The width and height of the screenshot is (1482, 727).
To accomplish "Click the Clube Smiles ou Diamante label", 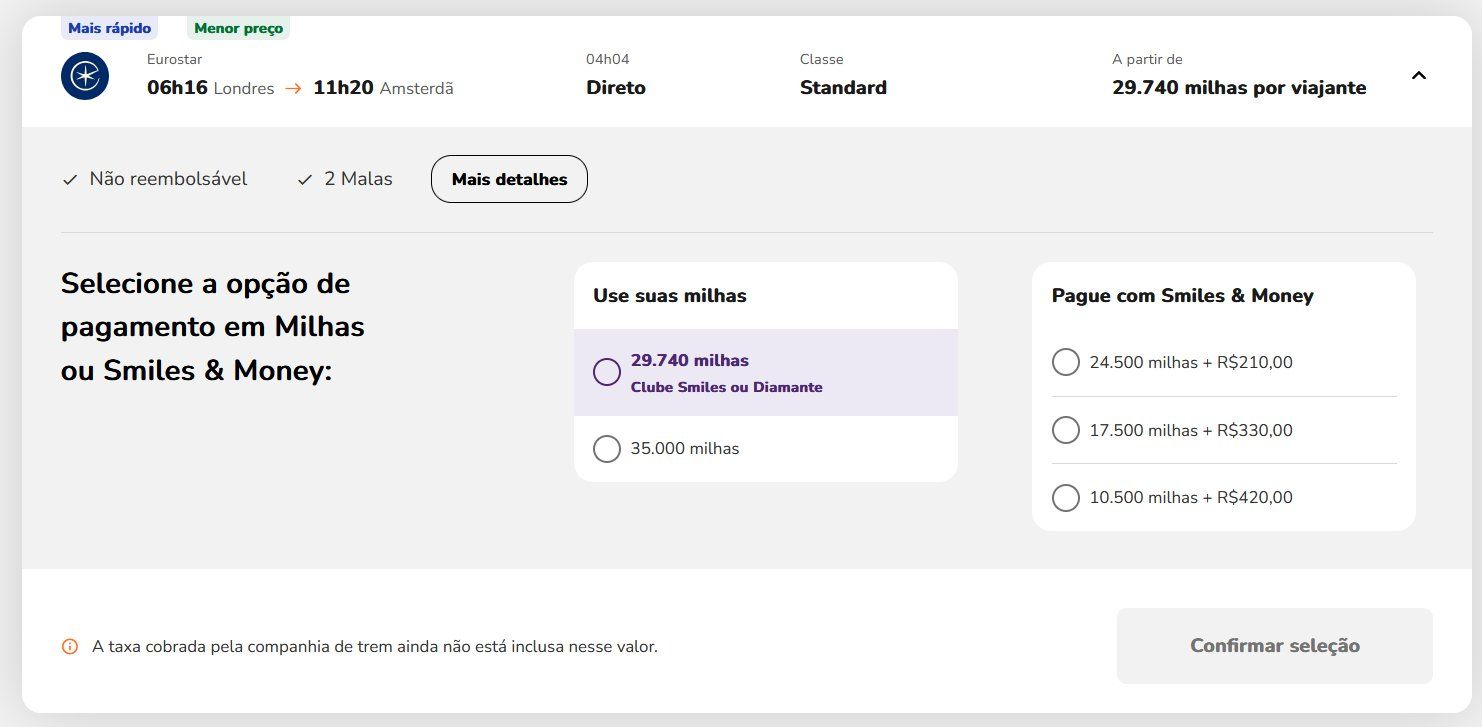I will [x=727, y=387].
